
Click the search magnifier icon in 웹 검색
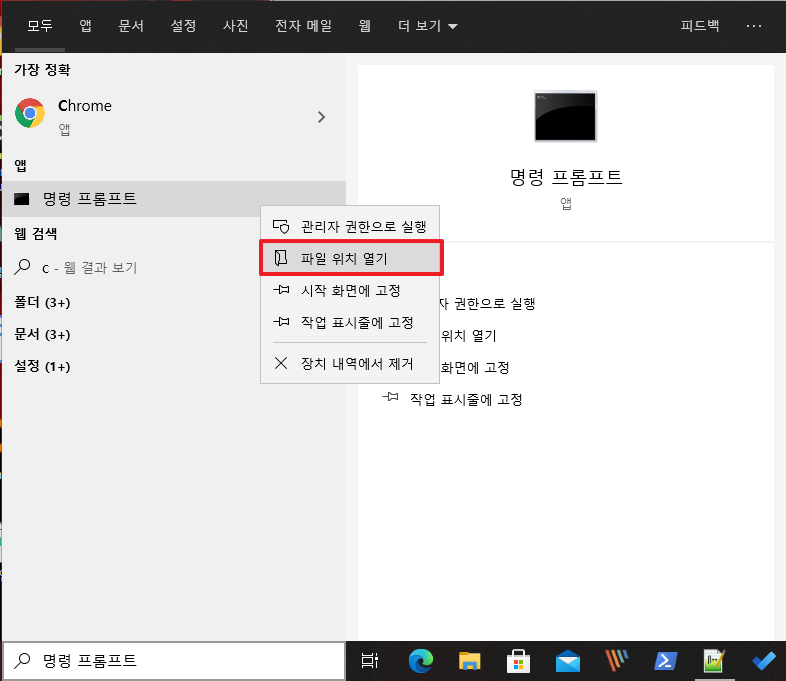click(23, 267)
